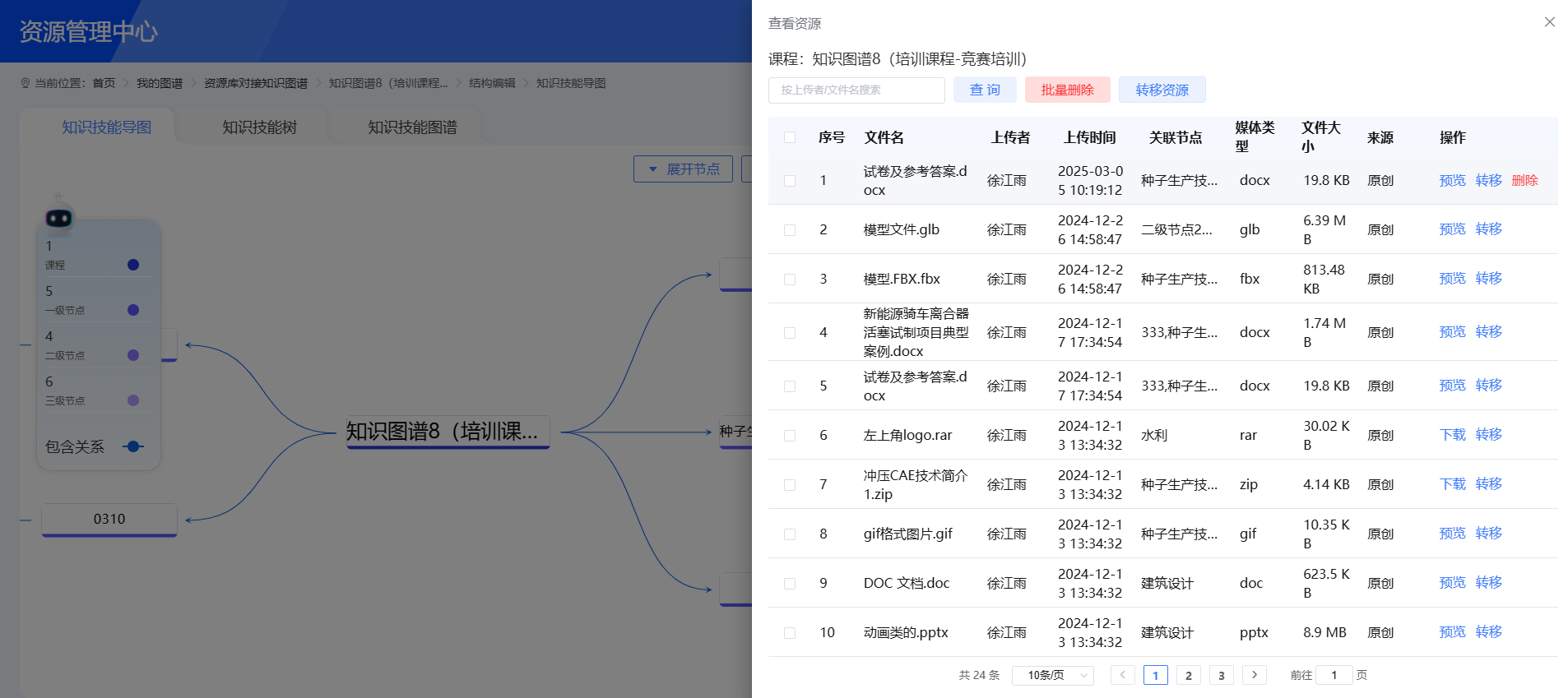Viewport: 1568px width, 698px height.
Task: Check the box for 动画类的.pptx row
Action: [790, 633]
